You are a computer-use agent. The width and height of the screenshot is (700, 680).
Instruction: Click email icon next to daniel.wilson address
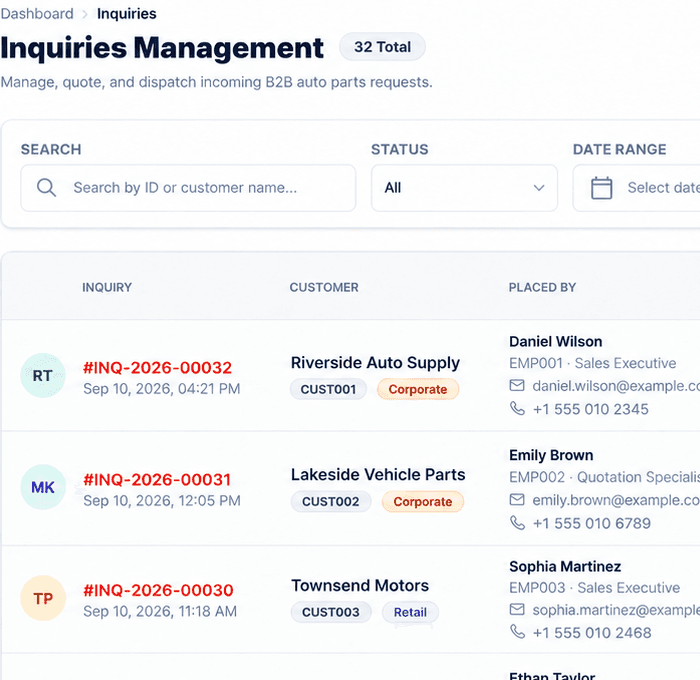click(x=517, y=385)
